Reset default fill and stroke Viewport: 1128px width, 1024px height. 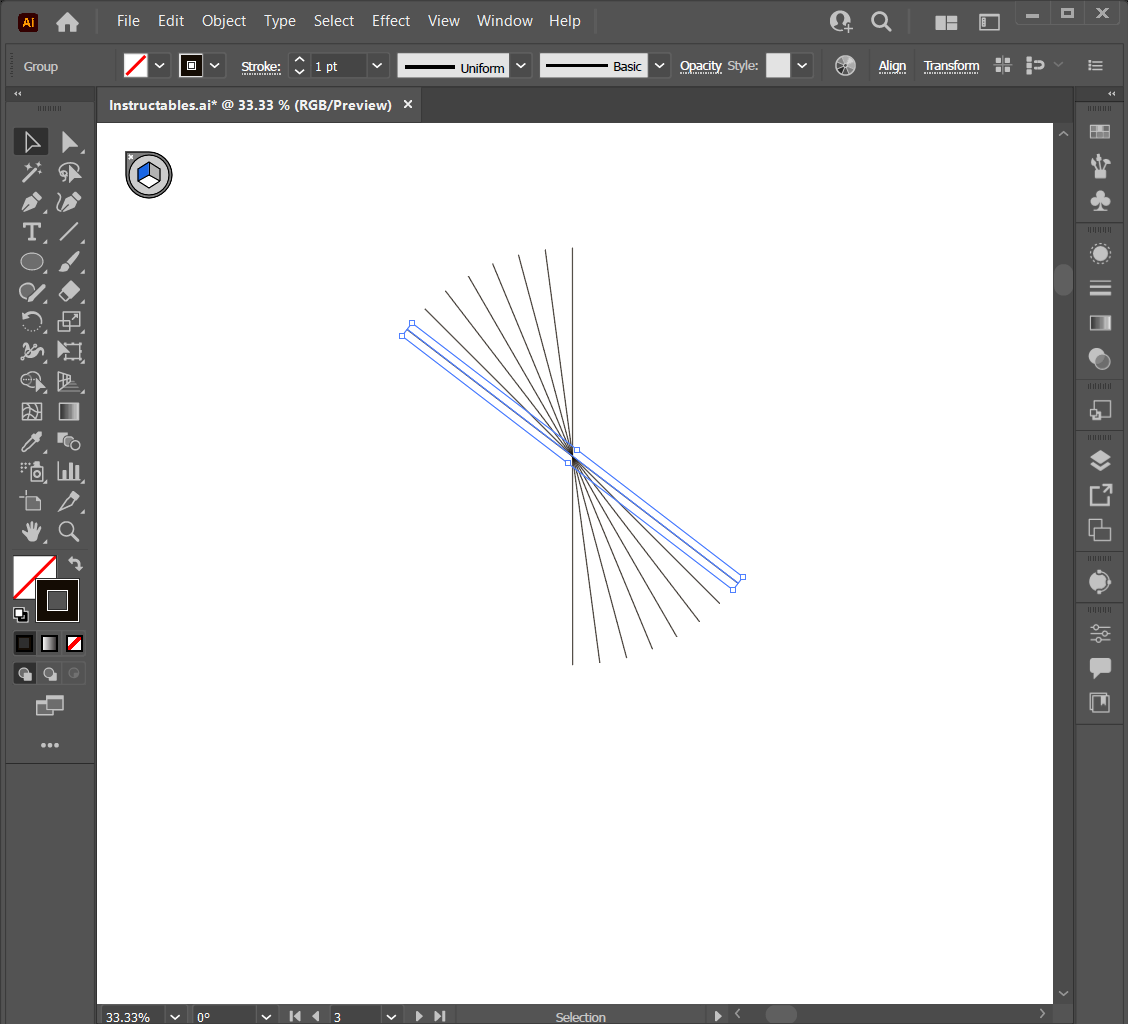pyautogui.click(x=20, y=615)
